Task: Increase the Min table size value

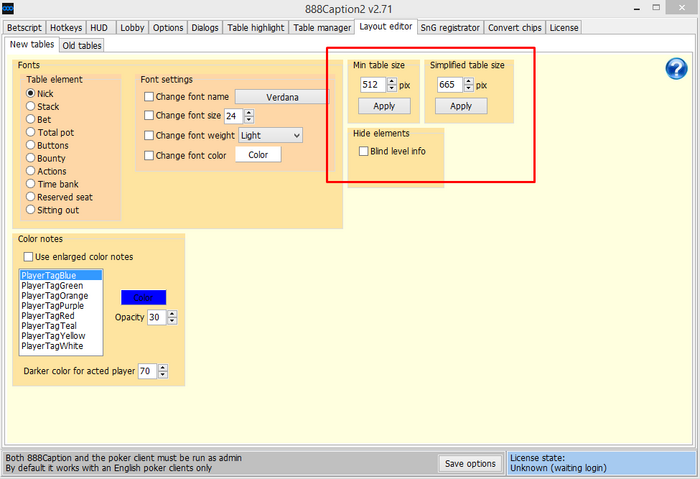Action: click(392, 81)
